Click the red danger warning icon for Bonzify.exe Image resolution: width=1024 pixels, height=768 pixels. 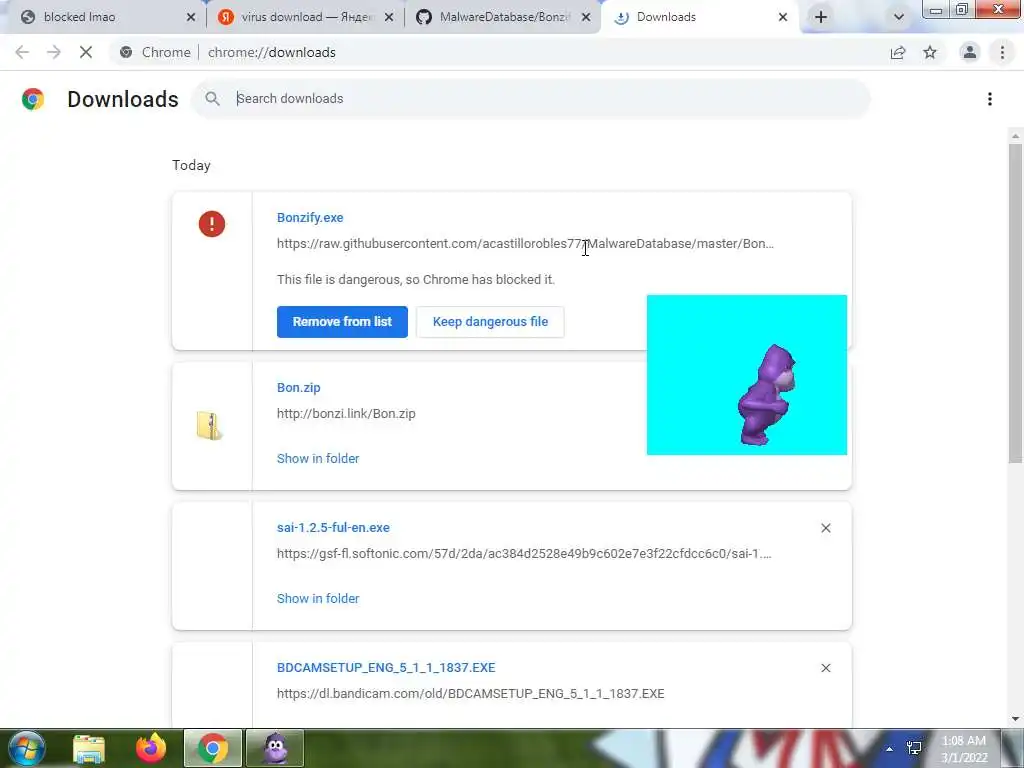click(x=212, y=224)
